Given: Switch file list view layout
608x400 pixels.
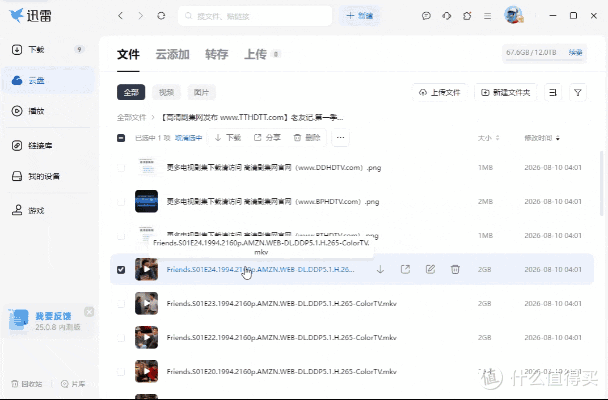Looking at the screenshot, I should (x=553, y=92).
